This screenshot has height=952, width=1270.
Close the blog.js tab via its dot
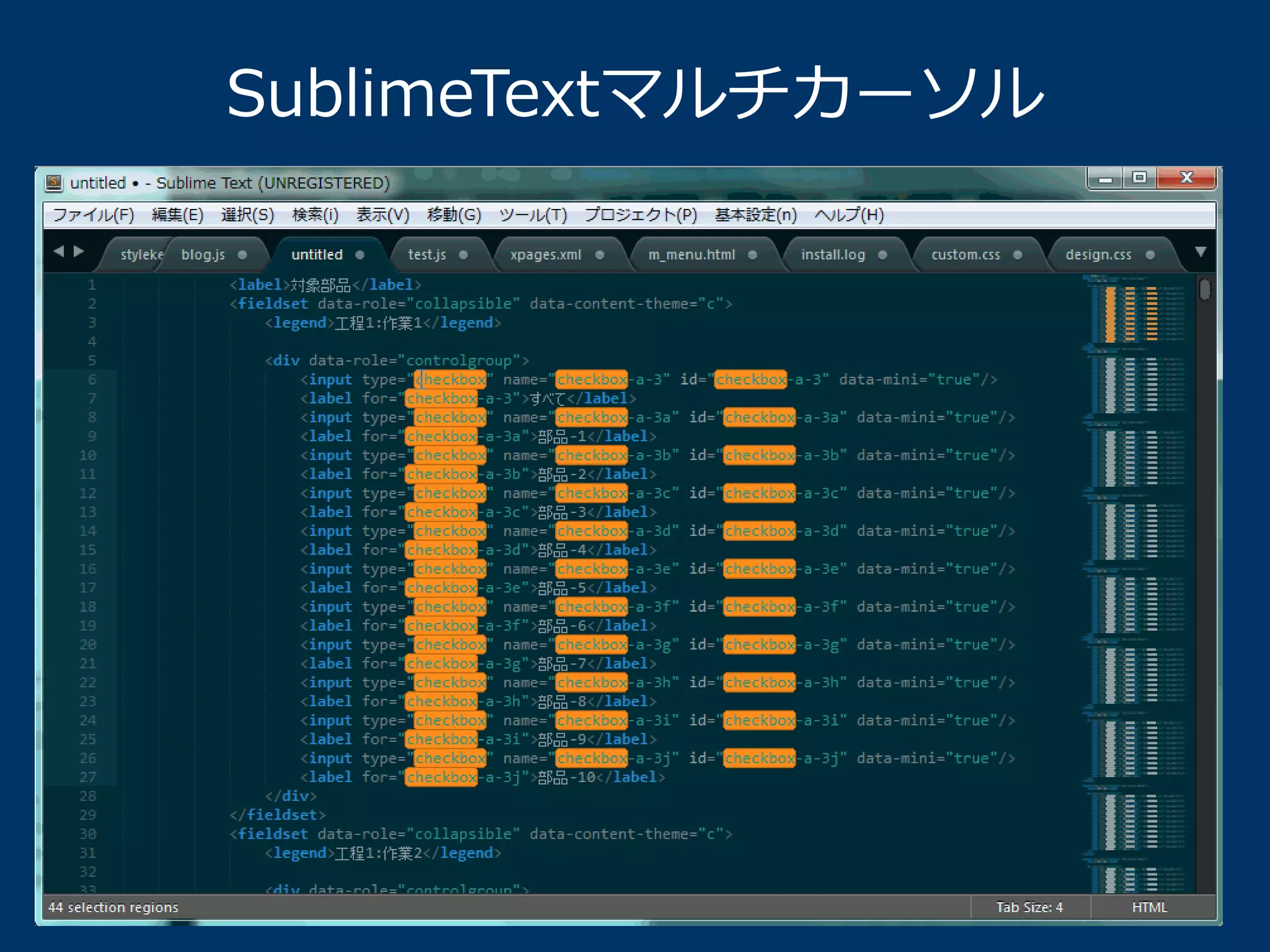242,255
